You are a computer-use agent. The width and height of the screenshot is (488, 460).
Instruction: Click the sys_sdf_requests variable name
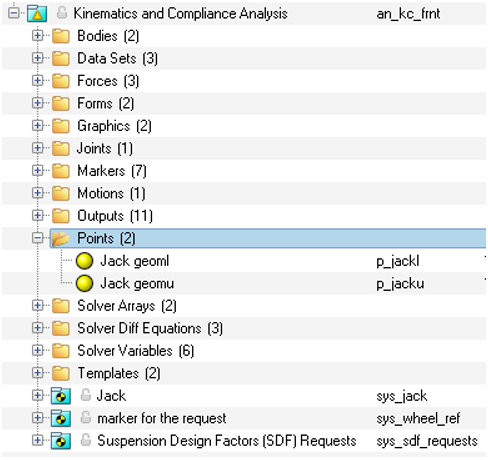427,441
